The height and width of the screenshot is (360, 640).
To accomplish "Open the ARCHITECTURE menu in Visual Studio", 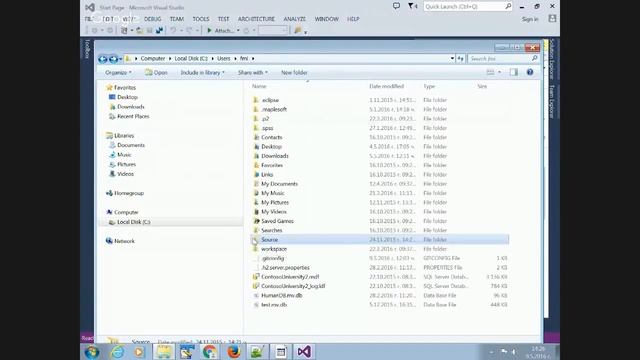I will point(256,19).
